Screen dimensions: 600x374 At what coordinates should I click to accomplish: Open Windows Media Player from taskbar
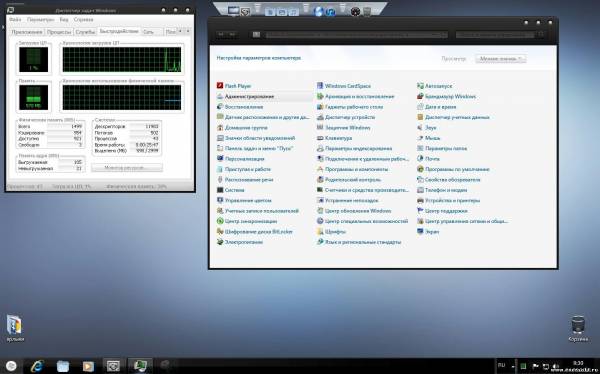(88, 366)
